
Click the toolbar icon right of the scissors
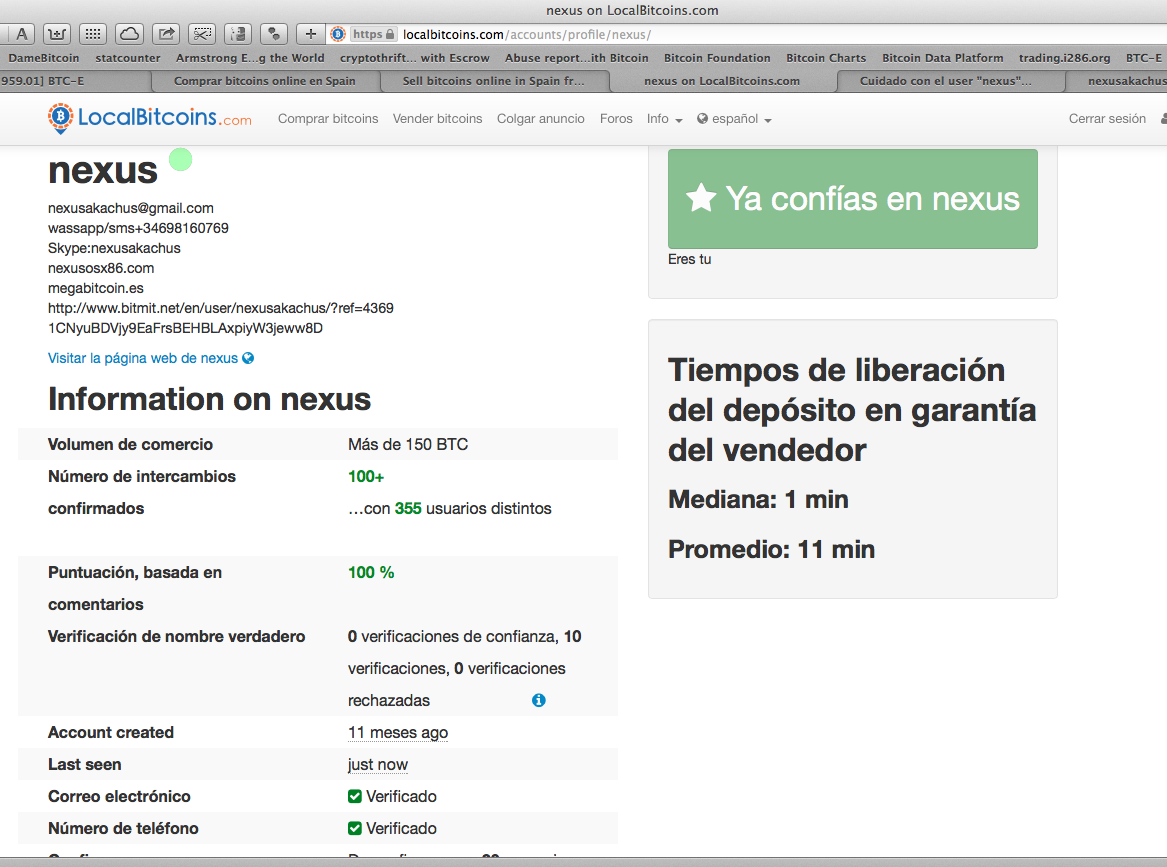point(238,34)
